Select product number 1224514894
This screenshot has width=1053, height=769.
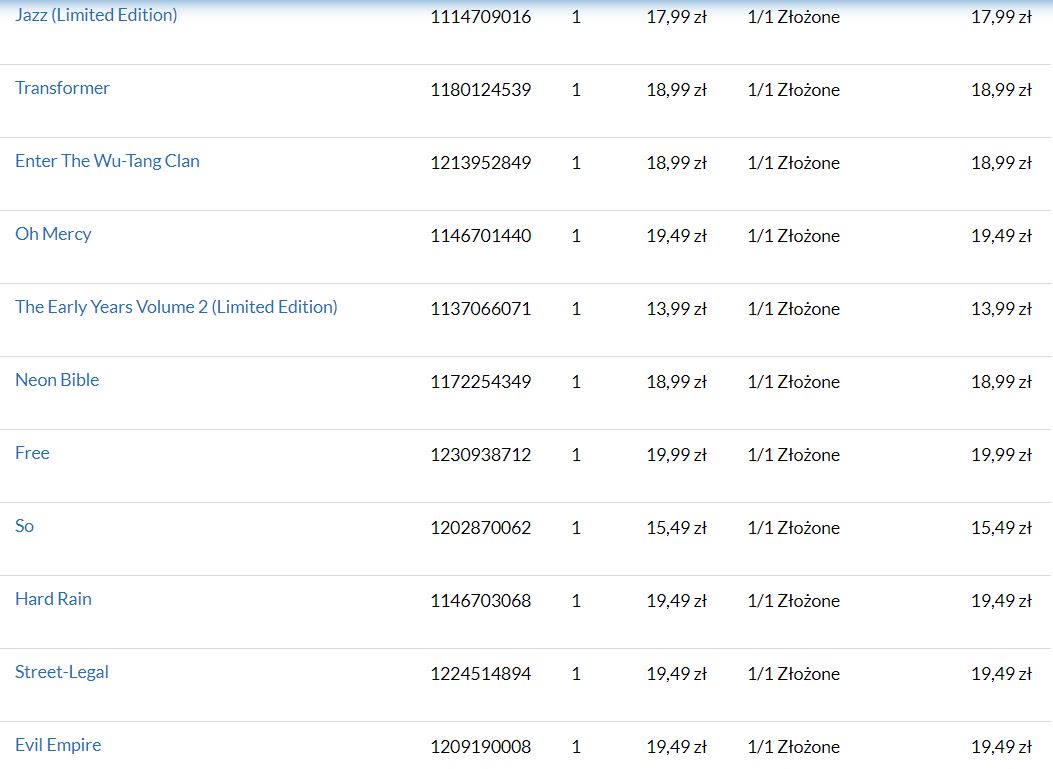[x=481, y=674]
